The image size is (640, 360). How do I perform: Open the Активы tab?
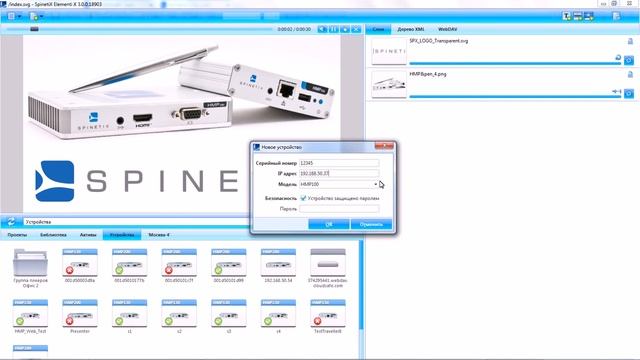click(x=88, y=235)
